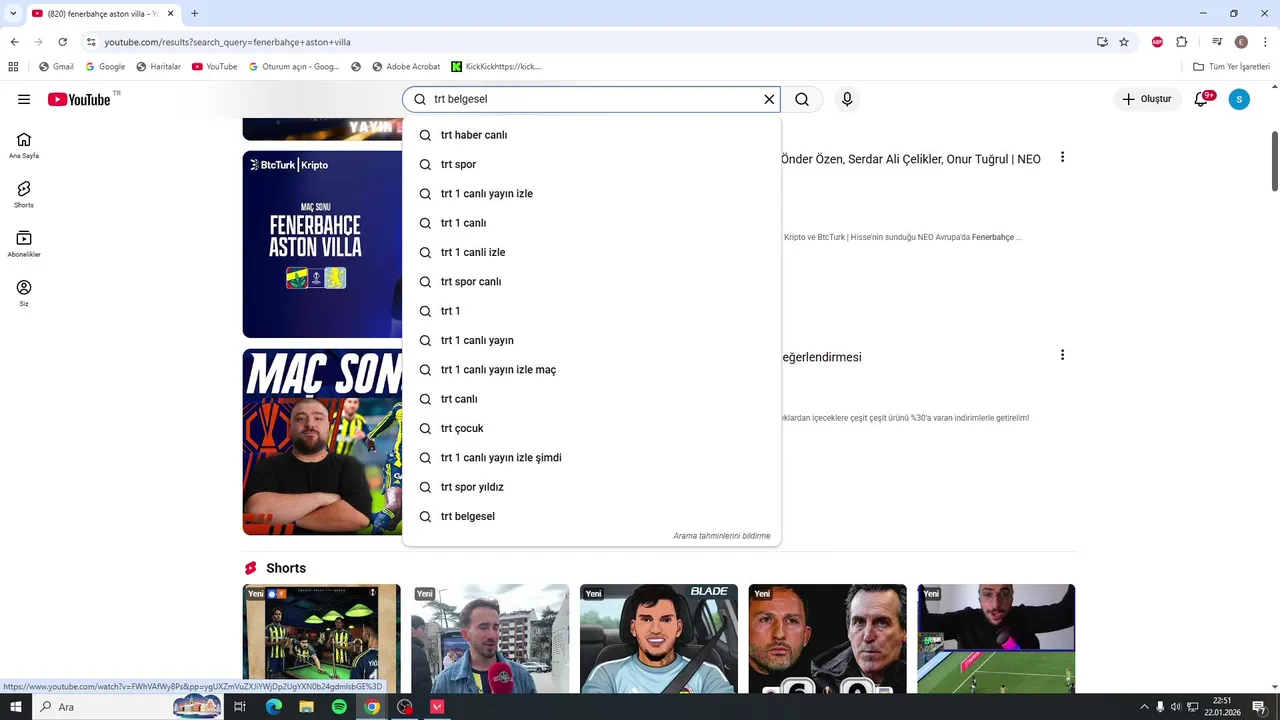Open the Fenerbahçe Aston Villa NEO thumbnail

click(x=322, y=244)
